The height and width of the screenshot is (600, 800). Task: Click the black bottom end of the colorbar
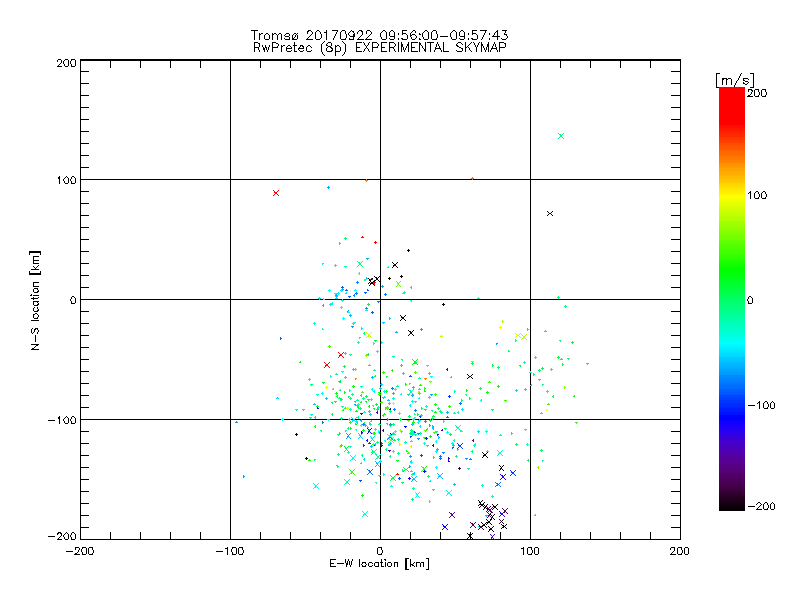pyautogui.click(x=732, y=504)
